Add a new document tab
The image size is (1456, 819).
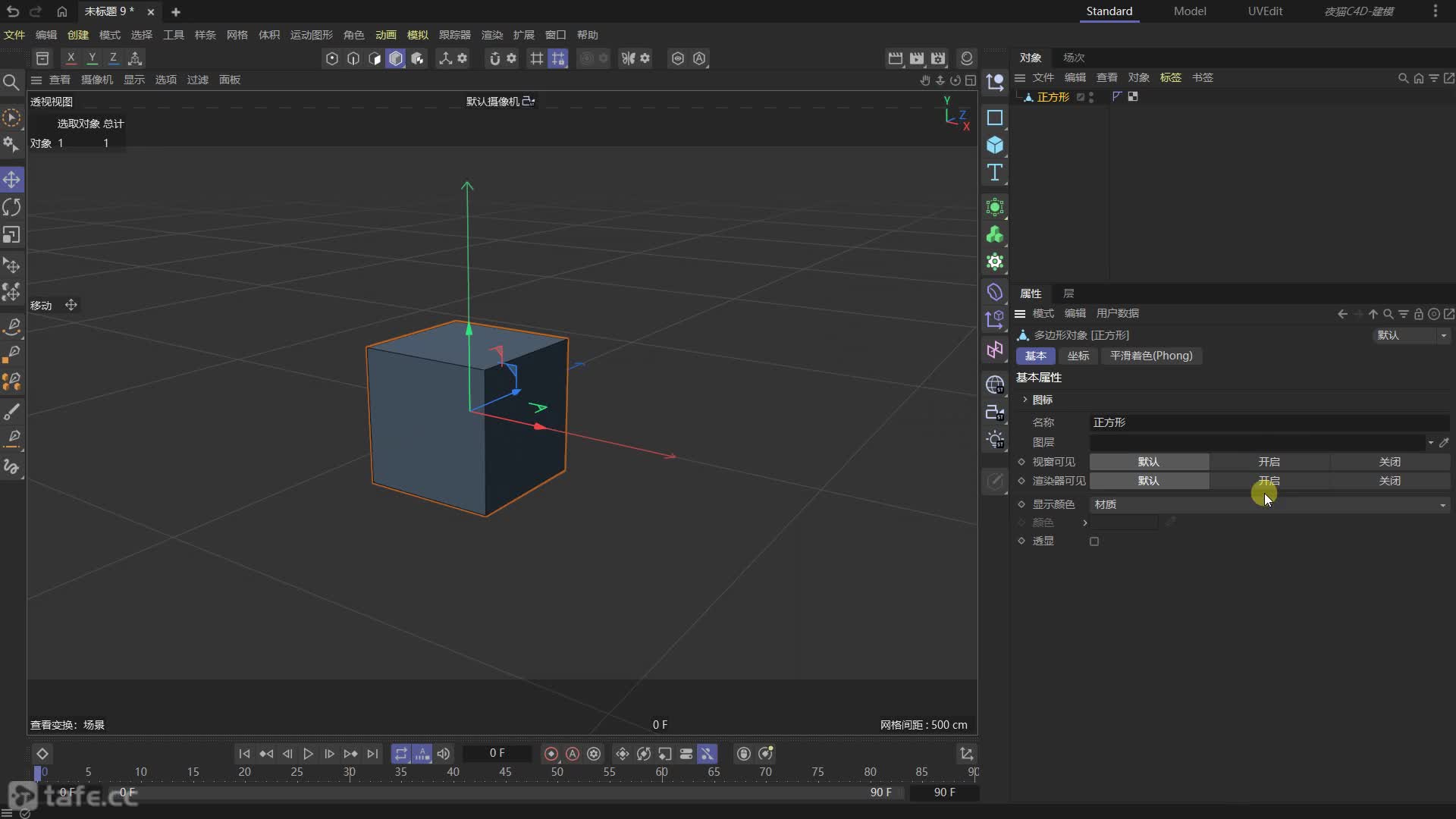[x=176, y=11]
